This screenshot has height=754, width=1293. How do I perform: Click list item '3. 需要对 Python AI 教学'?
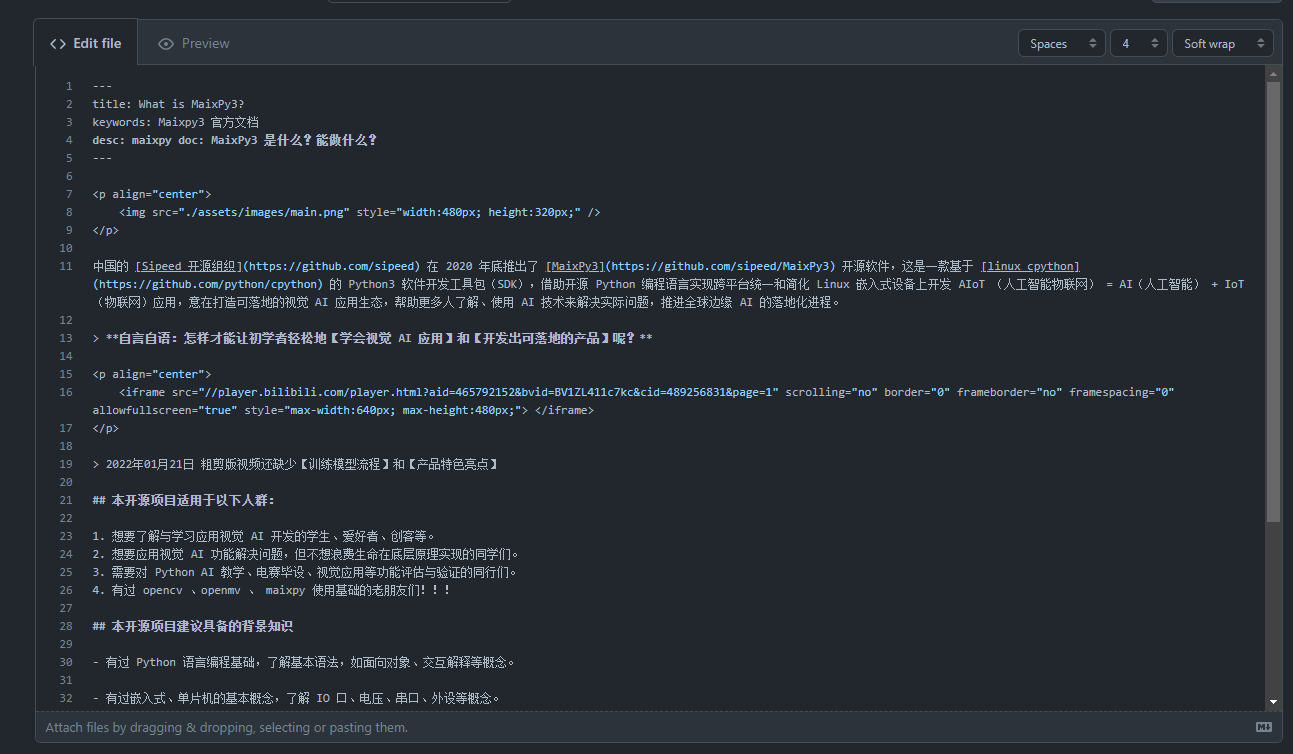click(304, 572)
